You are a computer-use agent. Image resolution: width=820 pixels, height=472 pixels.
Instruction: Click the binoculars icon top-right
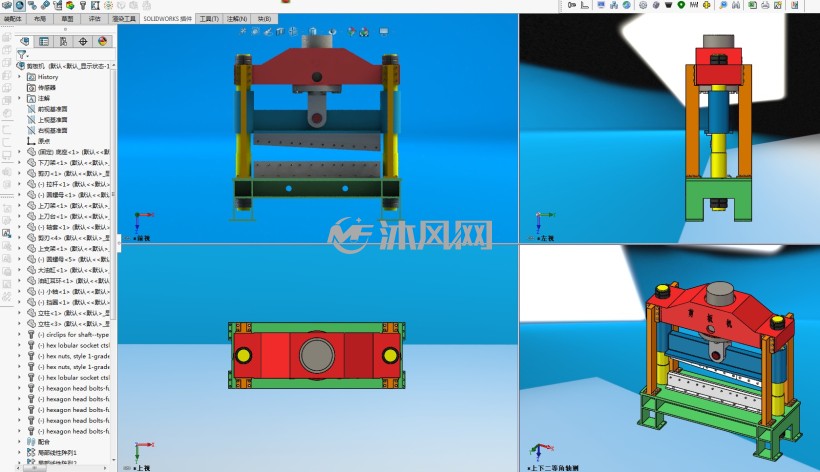[x=736, y=5]
